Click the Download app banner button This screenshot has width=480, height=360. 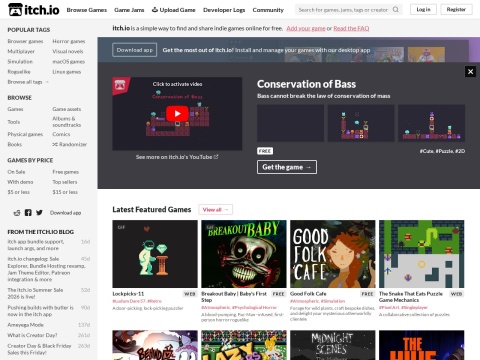pyautogui.click(x=135, y=50)
